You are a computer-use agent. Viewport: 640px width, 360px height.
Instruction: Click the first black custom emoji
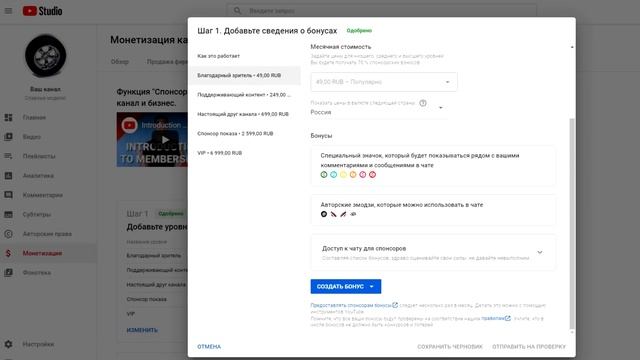tap(324, 214)
